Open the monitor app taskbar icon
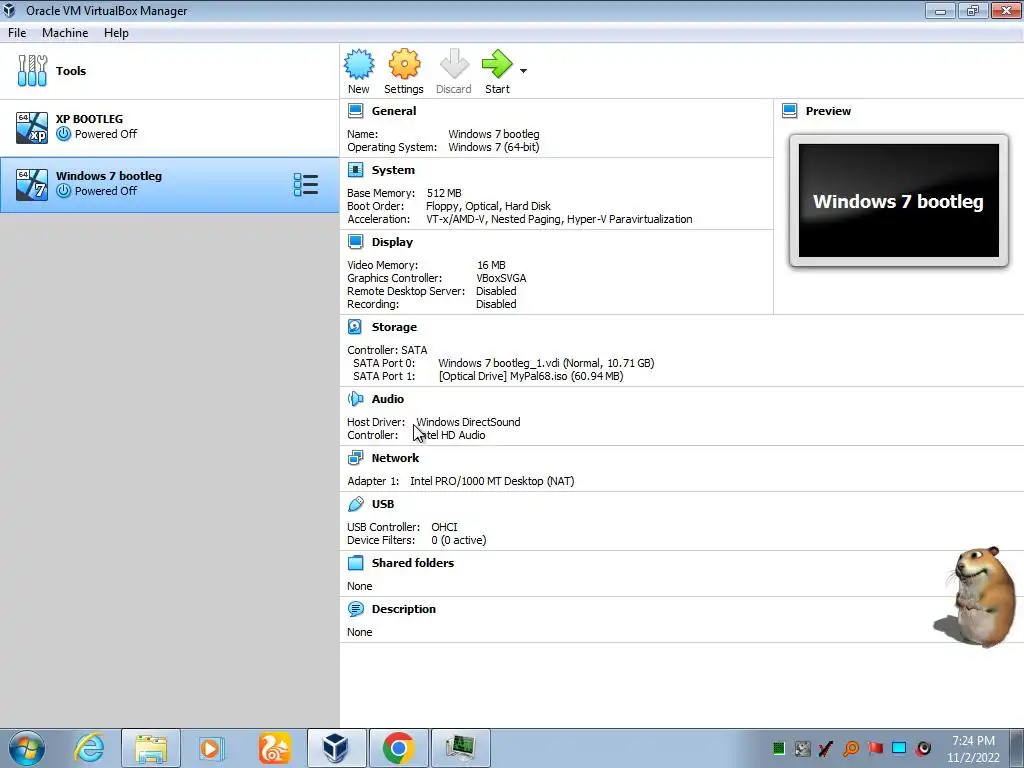The height and width of the screenshot is (768, 1024). [460, 748]
